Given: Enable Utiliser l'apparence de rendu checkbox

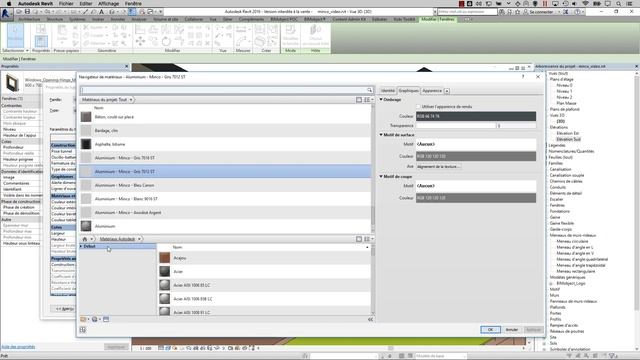Looking at the screenshot, I should (x=418, y=107).
